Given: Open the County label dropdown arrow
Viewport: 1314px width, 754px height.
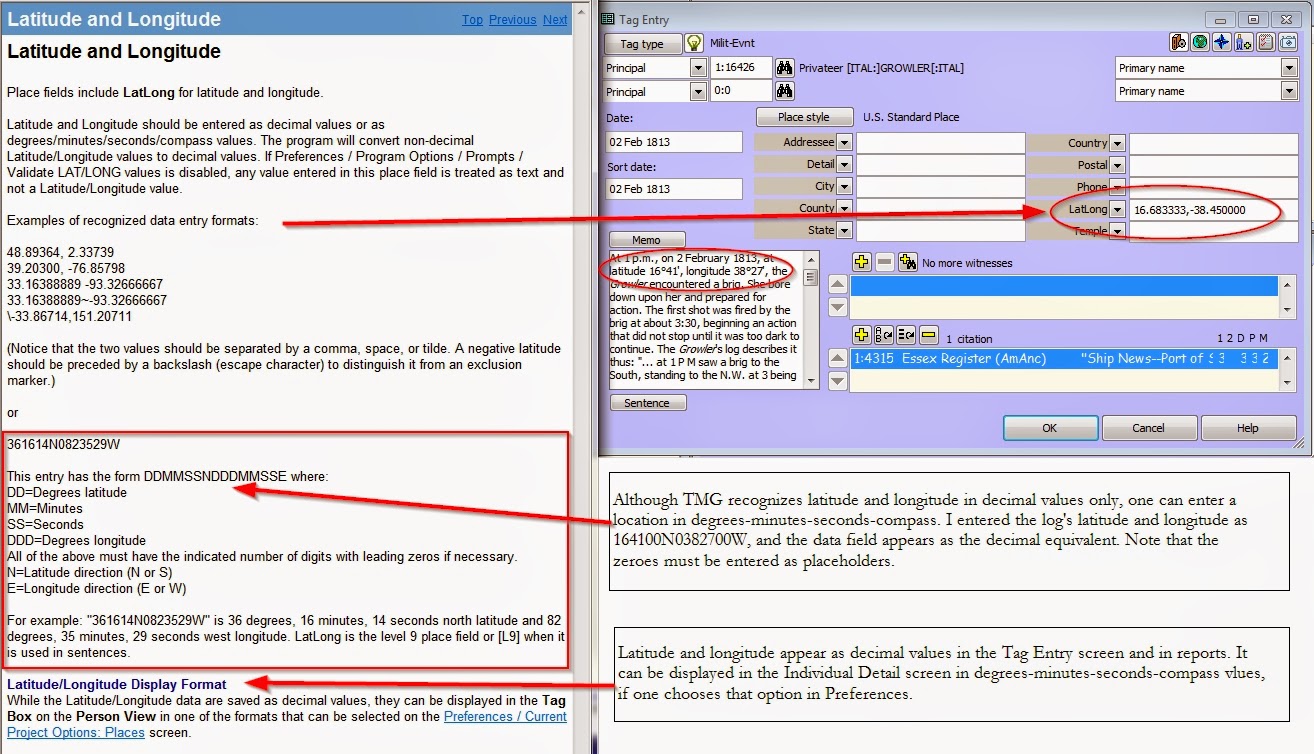Looking at the screenshot, I should [x=844, y=209].
